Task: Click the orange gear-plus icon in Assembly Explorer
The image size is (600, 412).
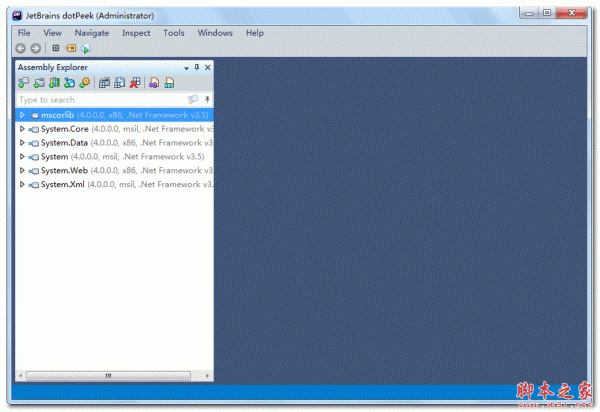Action: point(85,83)
